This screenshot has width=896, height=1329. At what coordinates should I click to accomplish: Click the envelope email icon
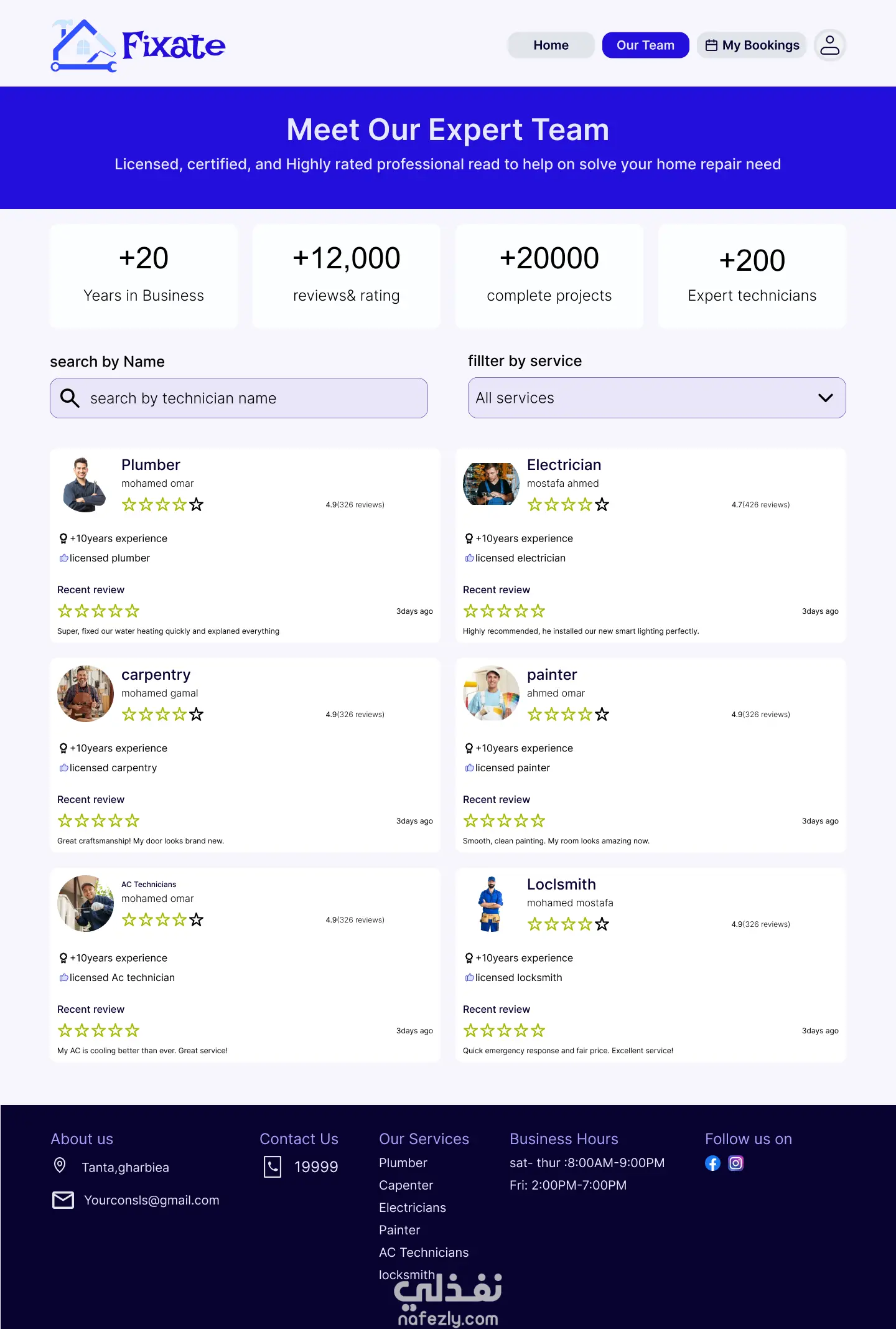tap(63, 1200)
